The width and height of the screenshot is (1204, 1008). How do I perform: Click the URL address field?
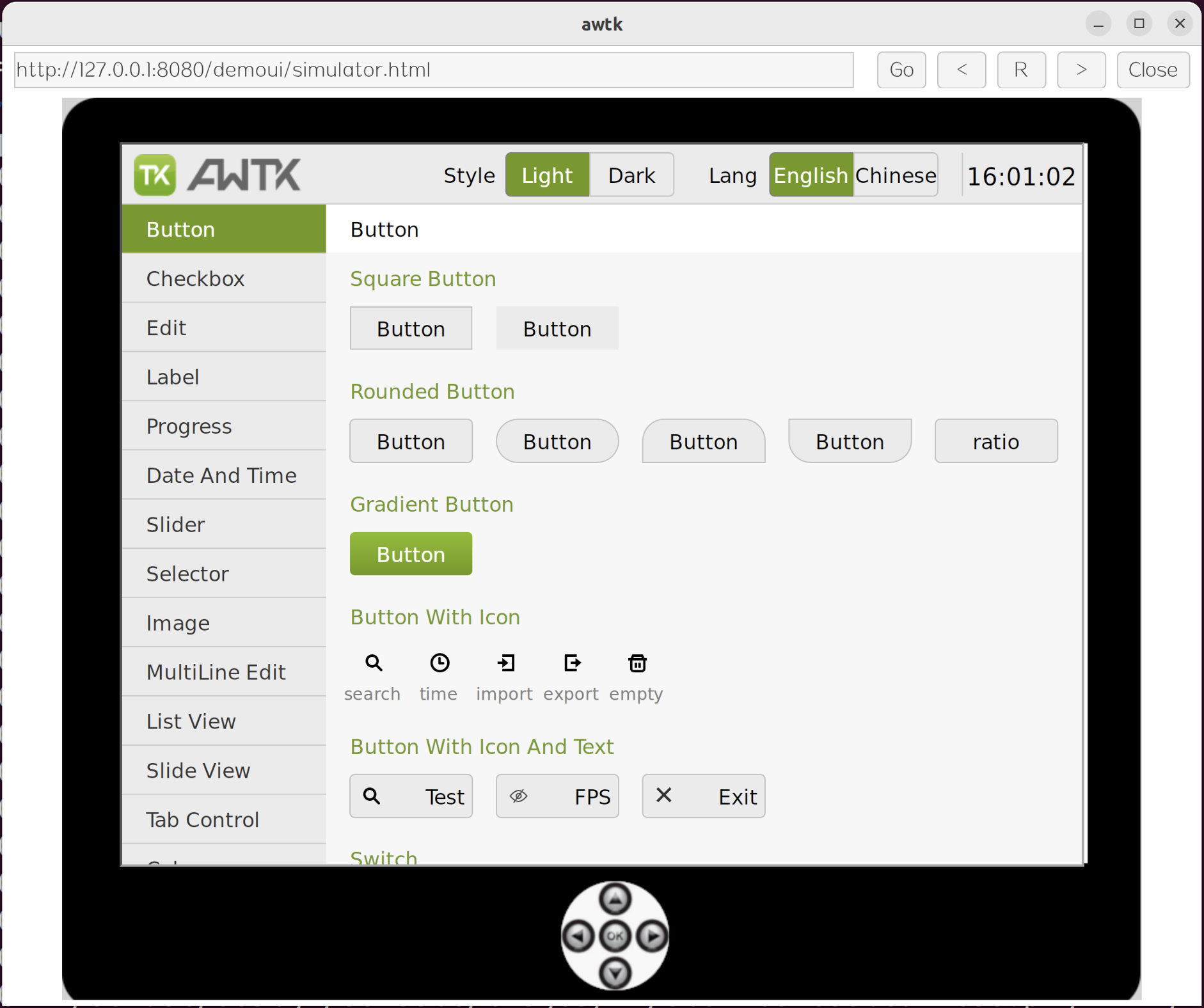[x=434, y=70]
